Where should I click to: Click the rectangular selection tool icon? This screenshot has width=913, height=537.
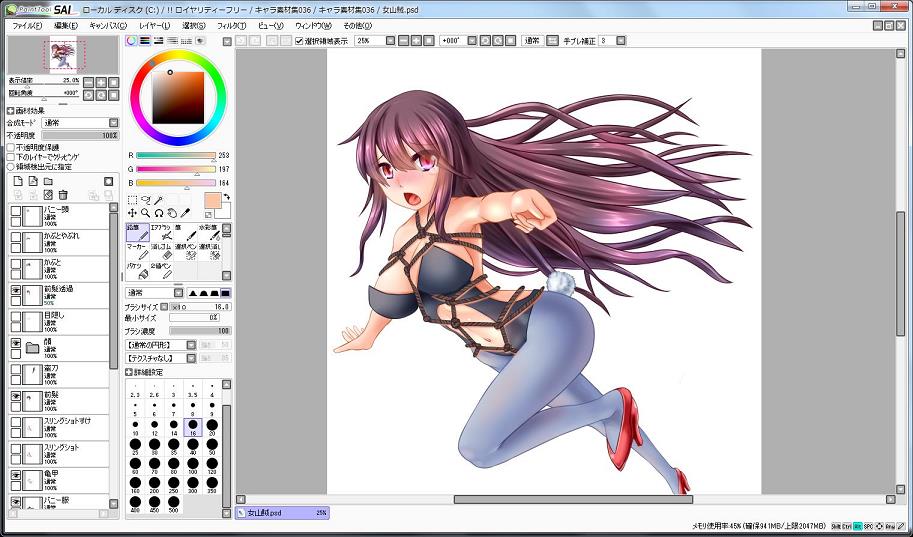coord(132,200)
